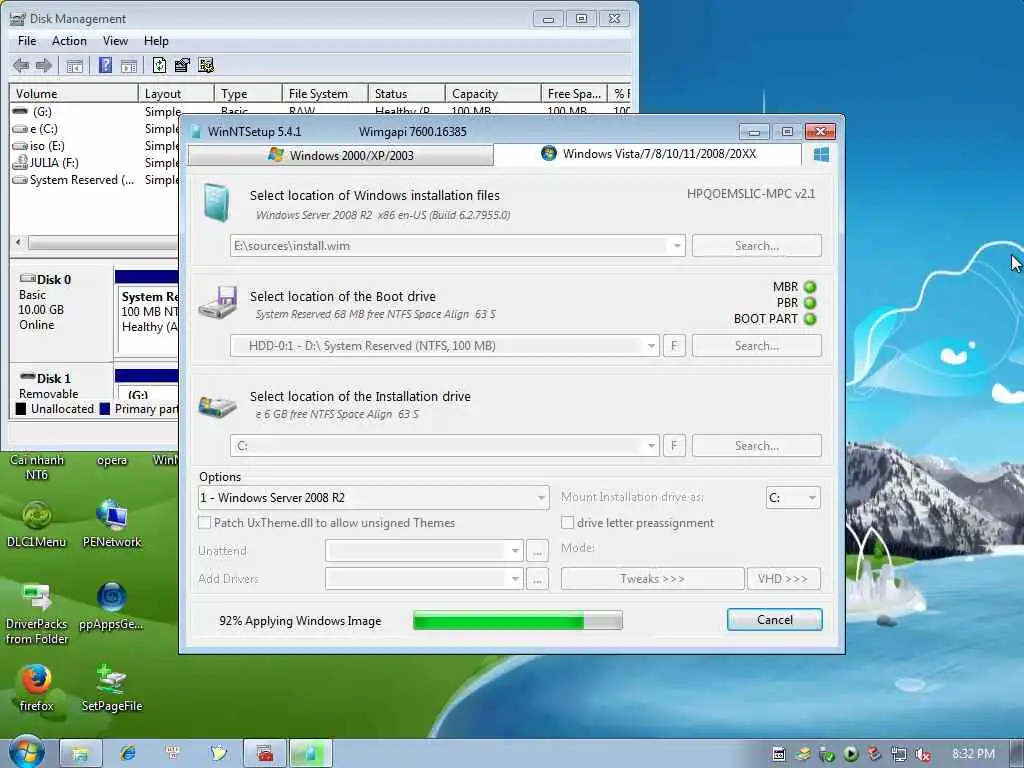Click the BOOT PART green status indicator
Screen dimensions: 1024x768
[810, 319]
